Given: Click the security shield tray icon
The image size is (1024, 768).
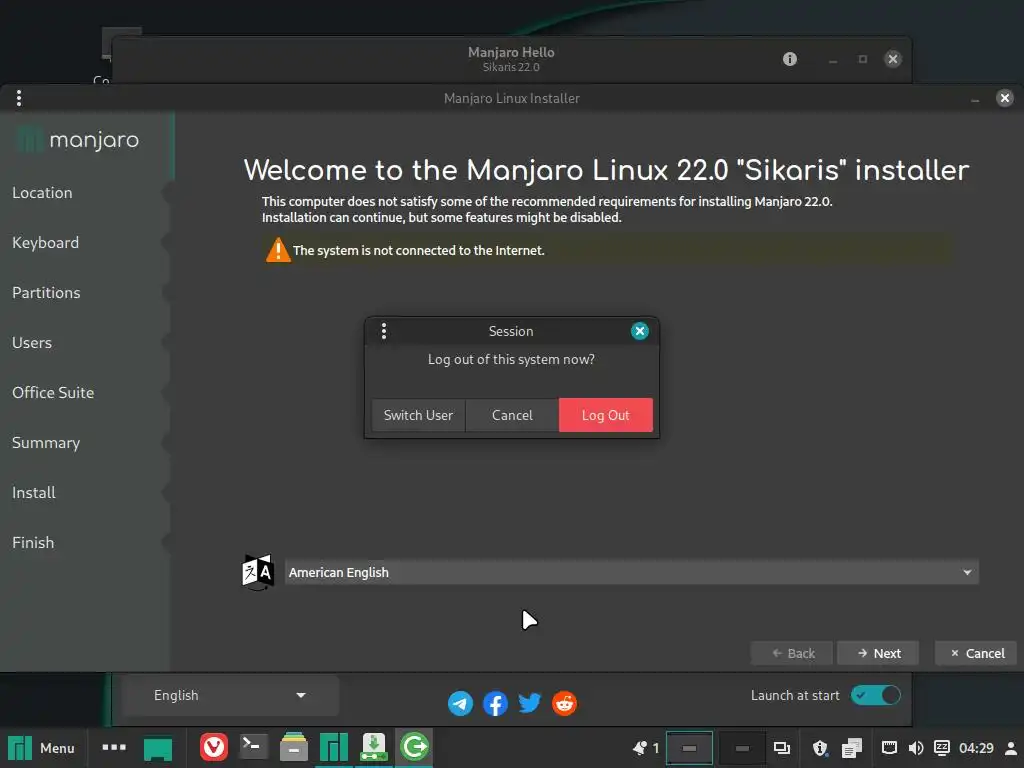Looking at the screenshot, I should (x=820, y=748).
